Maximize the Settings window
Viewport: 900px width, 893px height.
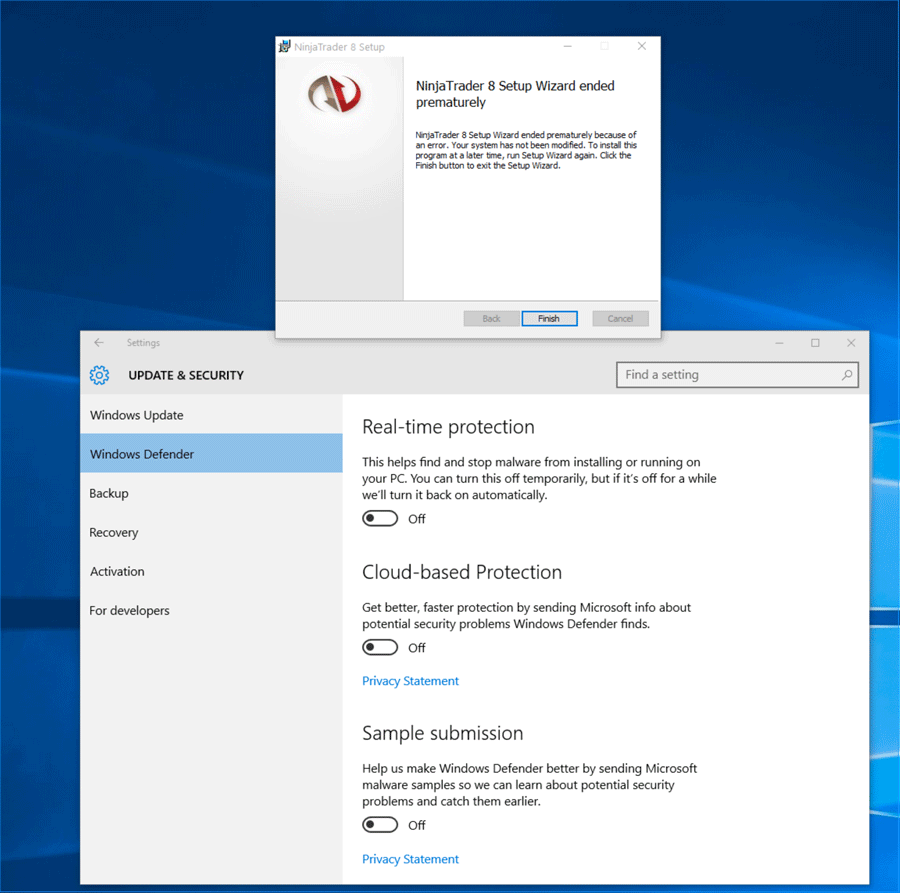(x=815, y=343)
